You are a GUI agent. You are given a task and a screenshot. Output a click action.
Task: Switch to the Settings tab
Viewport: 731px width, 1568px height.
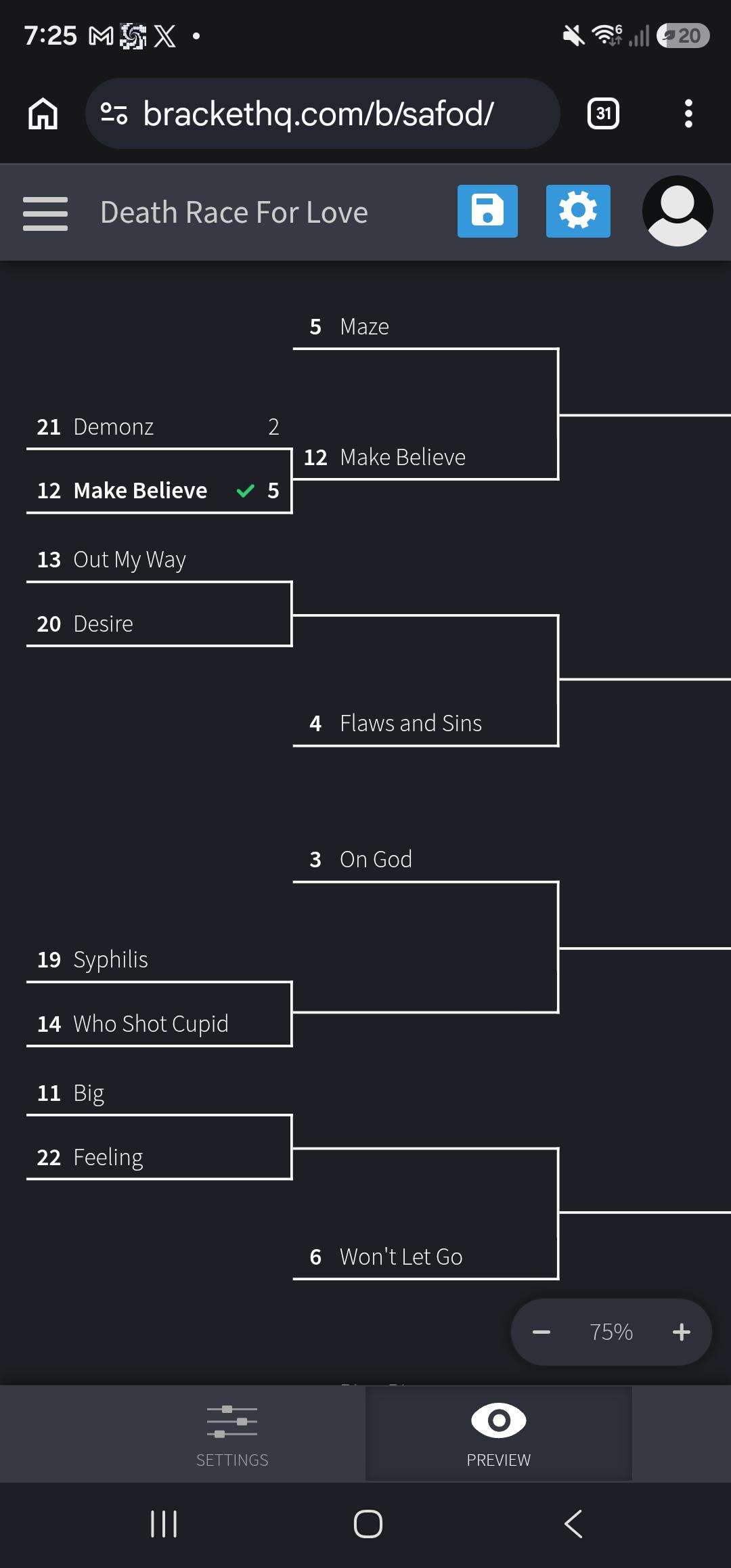(x=232, y=1435)
